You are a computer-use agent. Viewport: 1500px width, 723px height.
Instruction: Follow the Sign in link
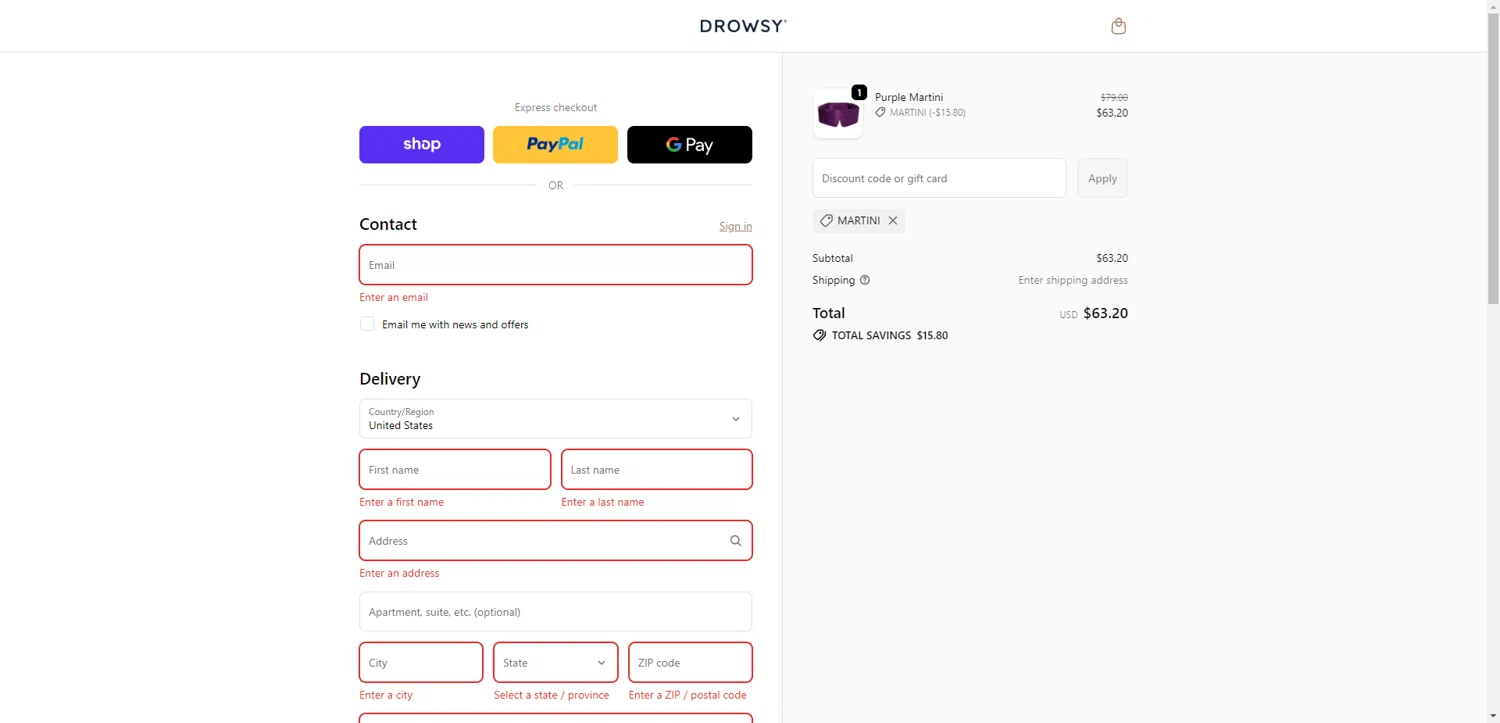735,226
